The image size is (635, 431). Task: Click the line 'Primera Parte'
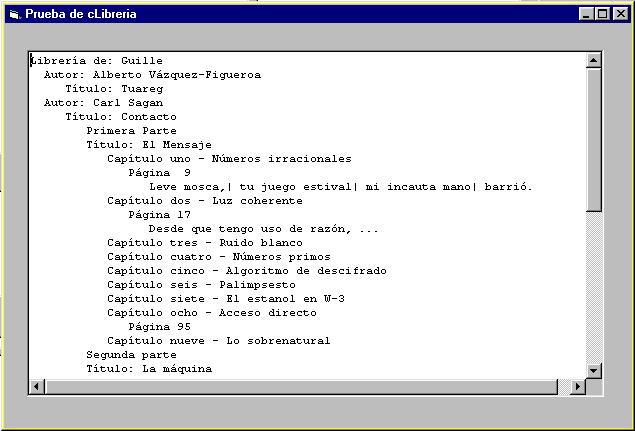[132, 131]
